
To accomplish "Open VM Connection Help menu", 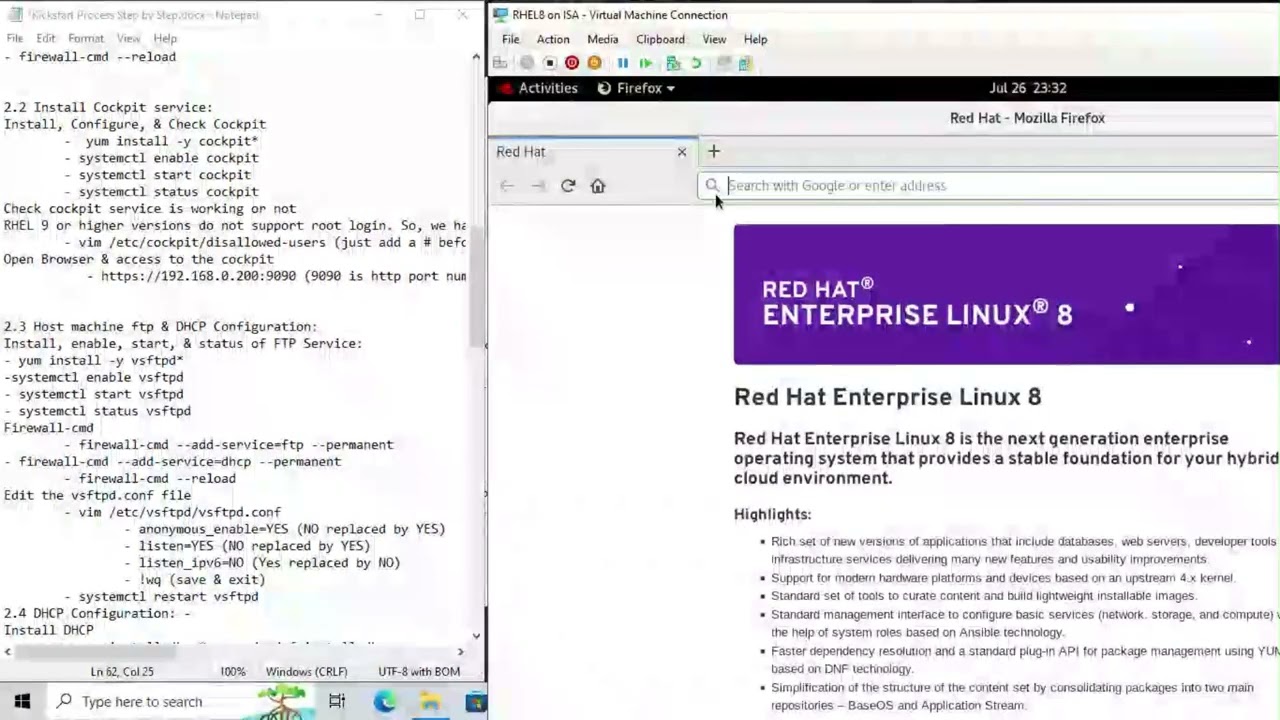I will pos(755,39).
